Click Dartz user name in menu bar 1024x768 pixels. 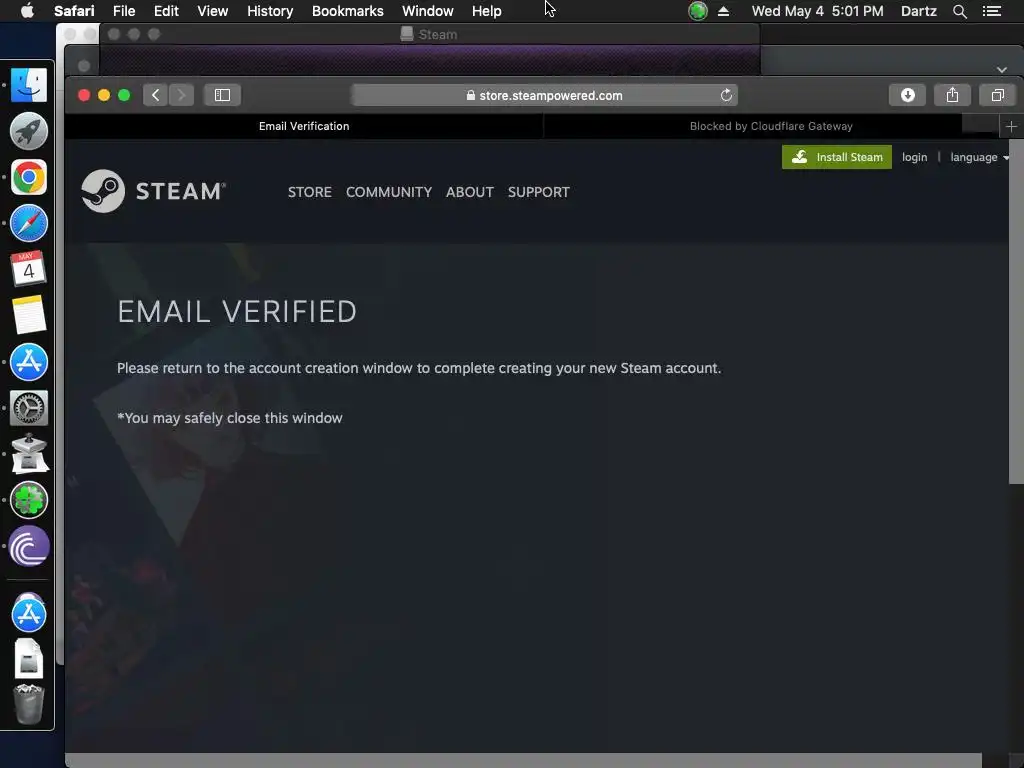(x=918, y=11)
